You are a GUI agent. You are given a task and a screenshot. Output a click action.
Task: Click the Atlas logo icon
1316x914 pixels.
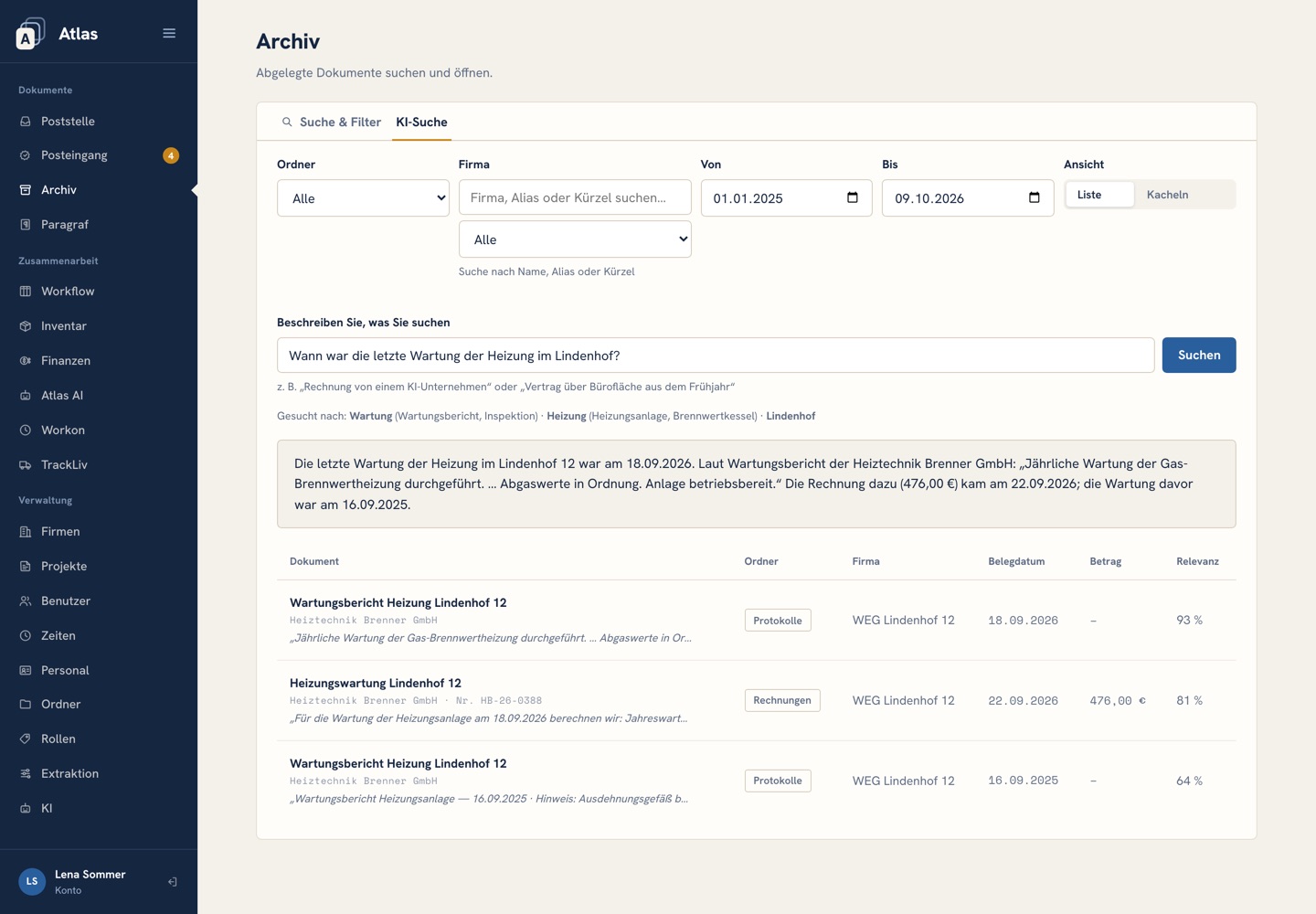[x=30, y=34]
